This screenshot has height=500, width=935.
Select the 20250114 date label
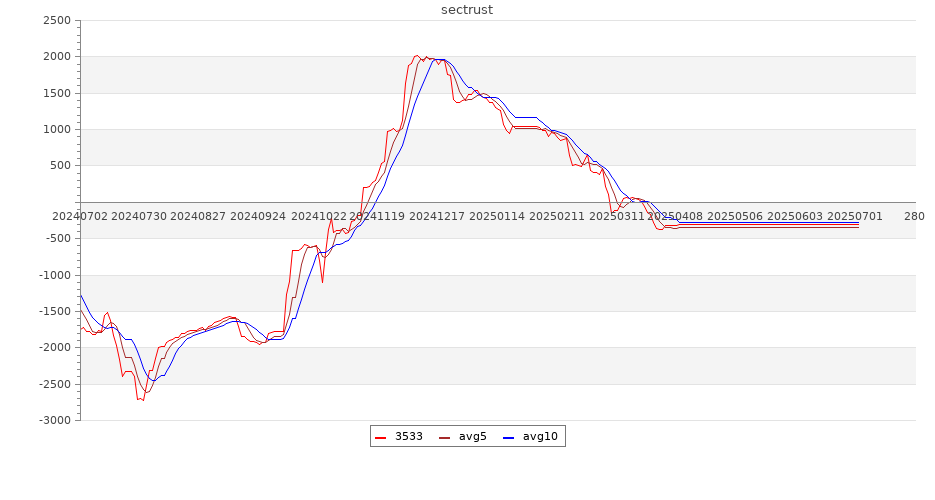(497, 216)
